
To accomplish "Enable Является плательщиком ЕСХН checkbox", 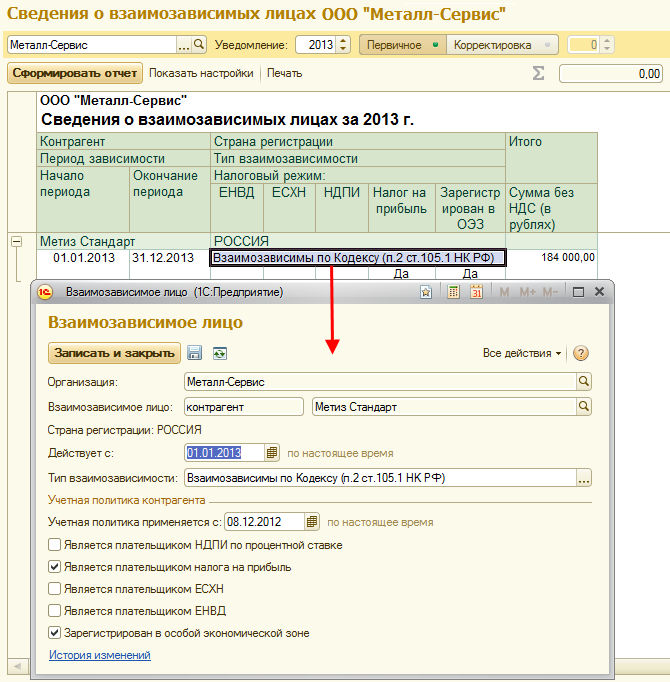I will (54, 588).
